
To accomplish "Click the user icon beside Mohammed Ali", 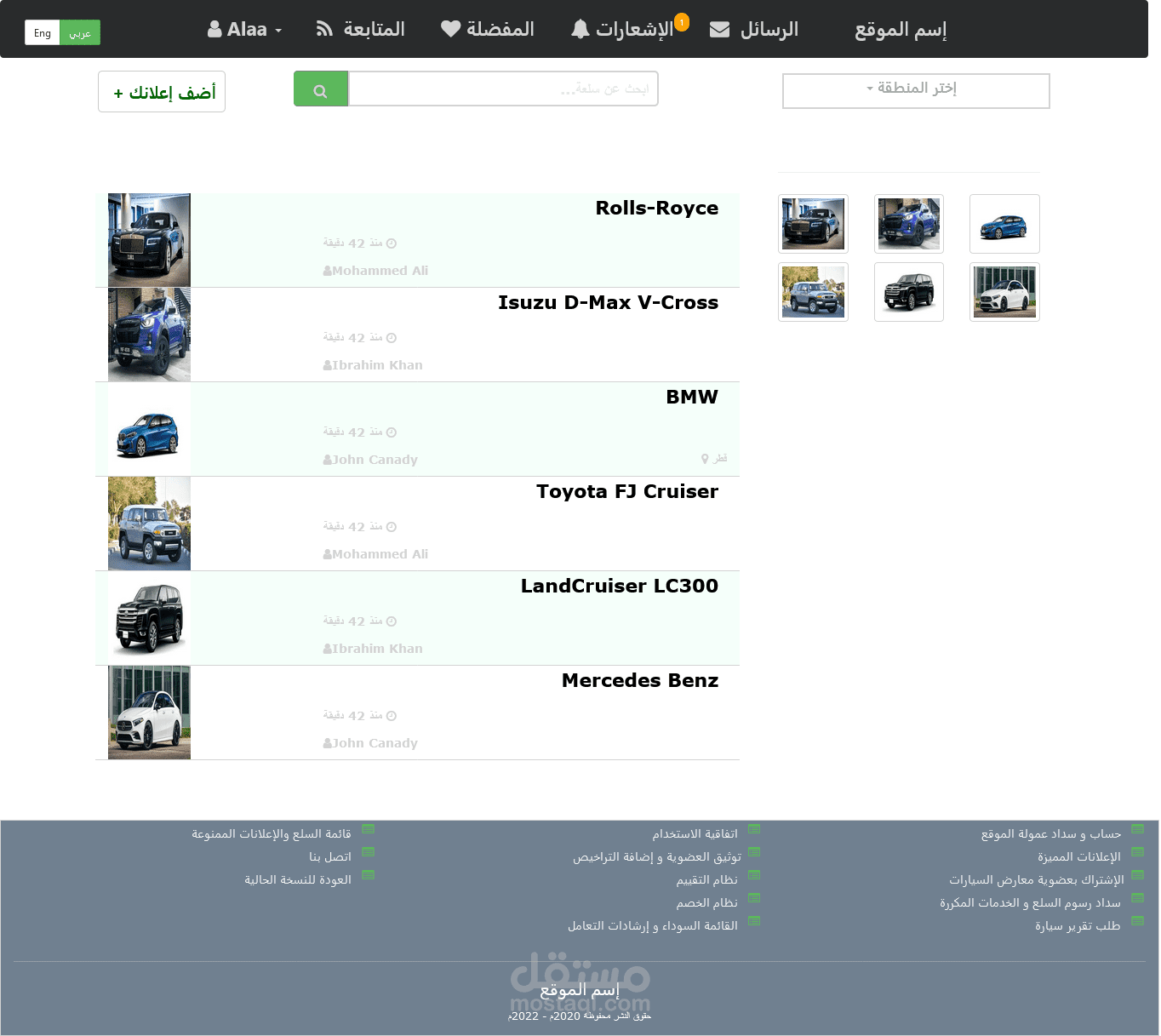I will 327,270.
